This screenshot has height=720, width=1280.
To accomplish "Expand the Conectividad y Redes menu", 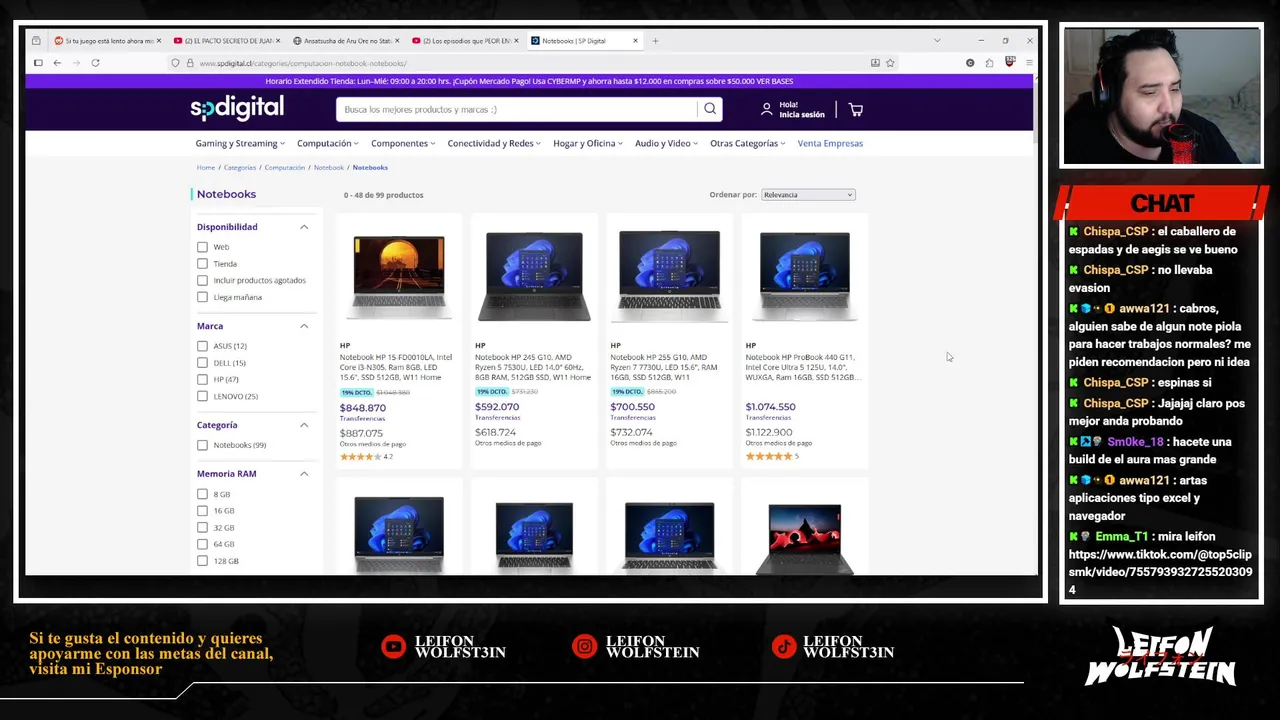I will click(x=494, y=143).
